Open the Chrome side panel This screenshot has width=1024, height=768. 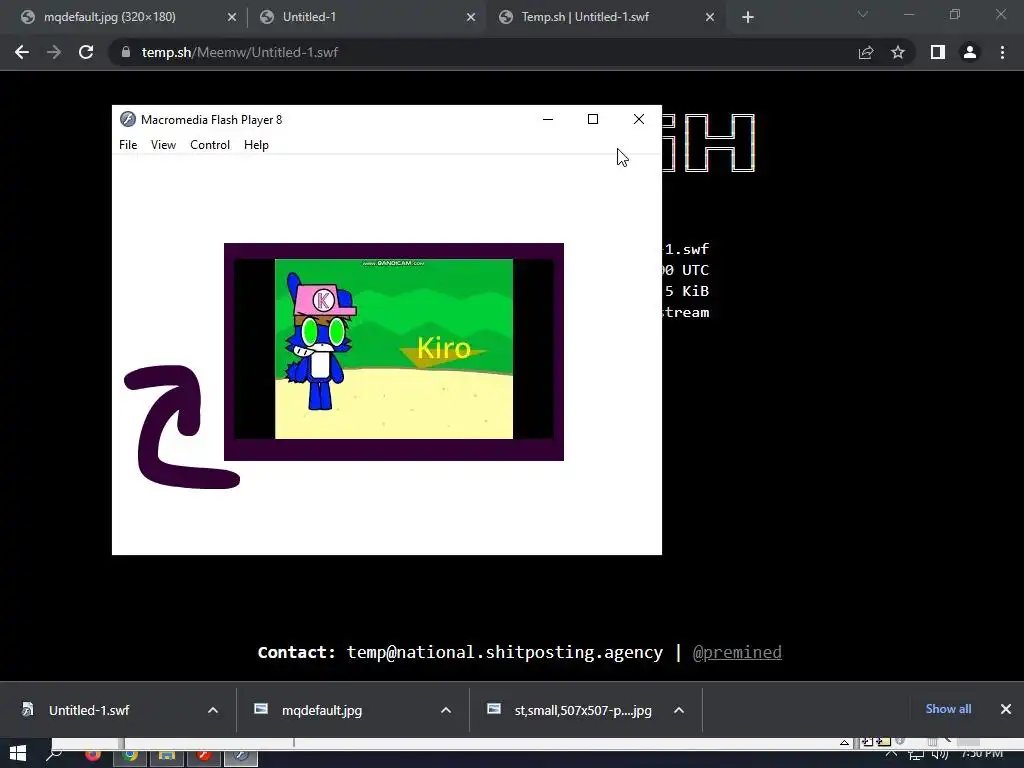tap(938, 52)
